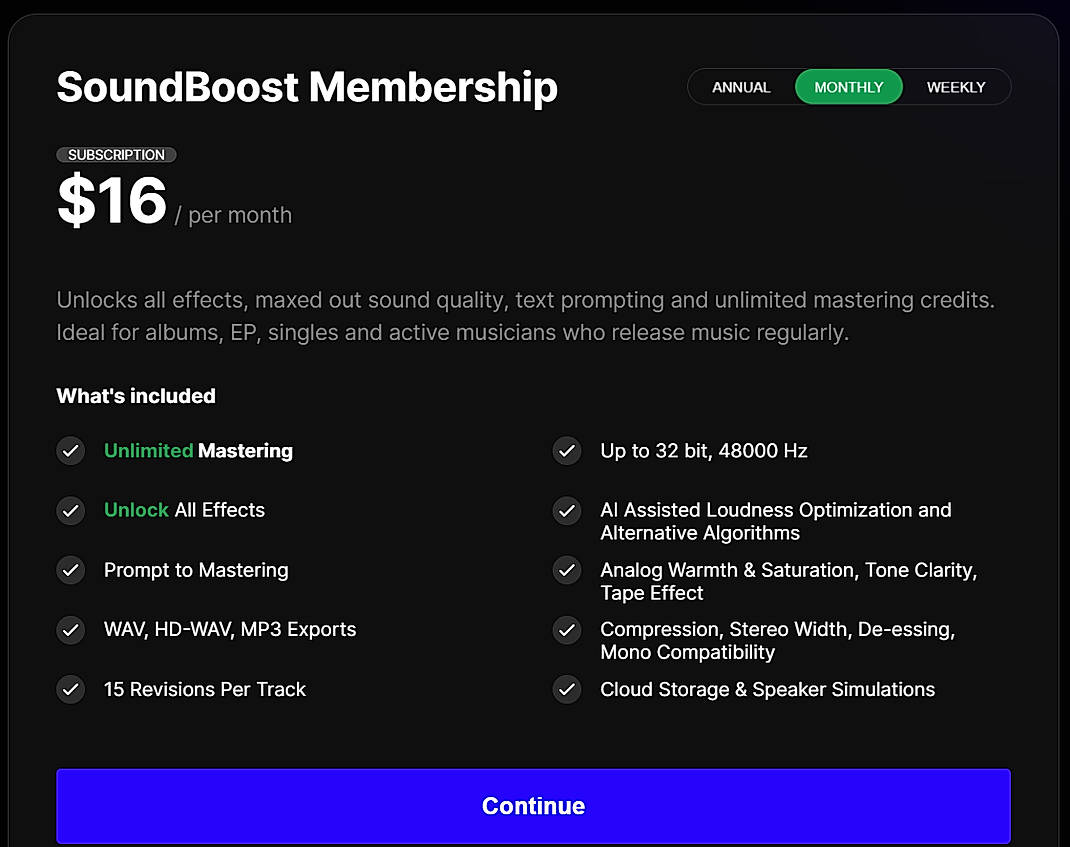This screenshot has width=1070, height=847.
Task: Click checkmark icon beside Compression, Stereo Width
Action: 567,629
